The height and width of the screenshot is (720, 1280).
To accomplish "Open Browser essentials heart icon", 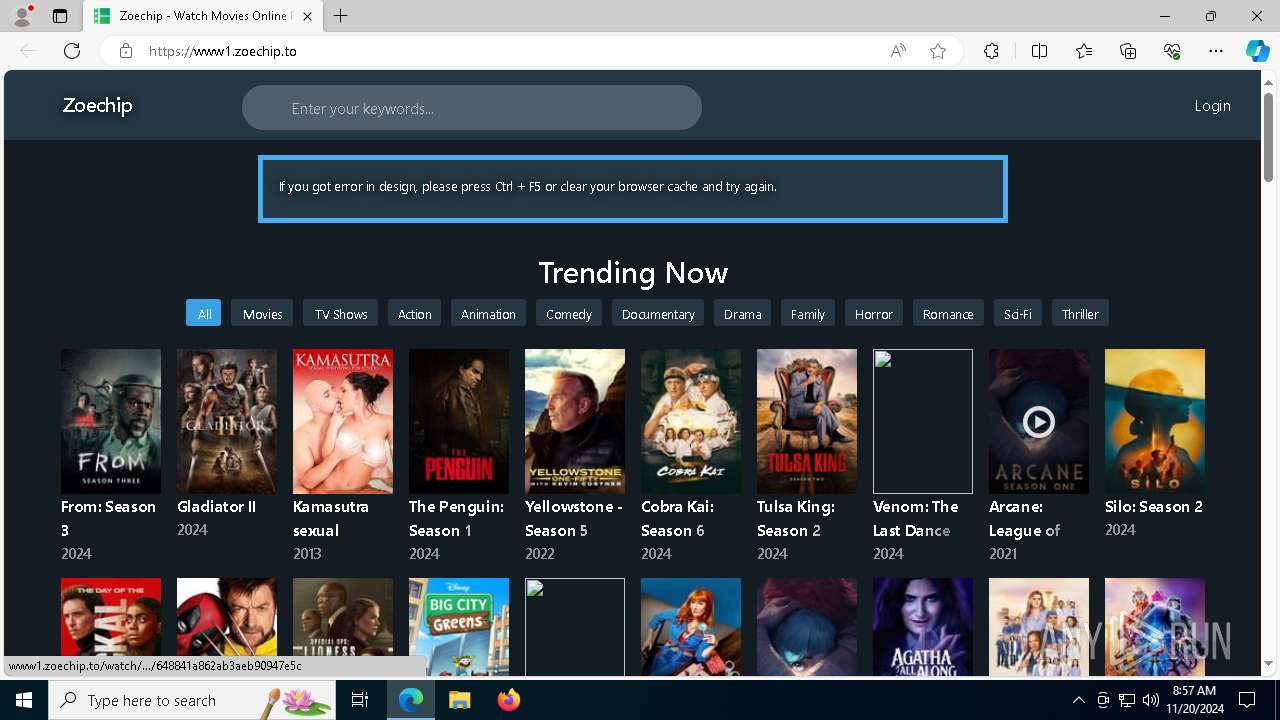I will pyautogui.click(x=1172, y=51).
